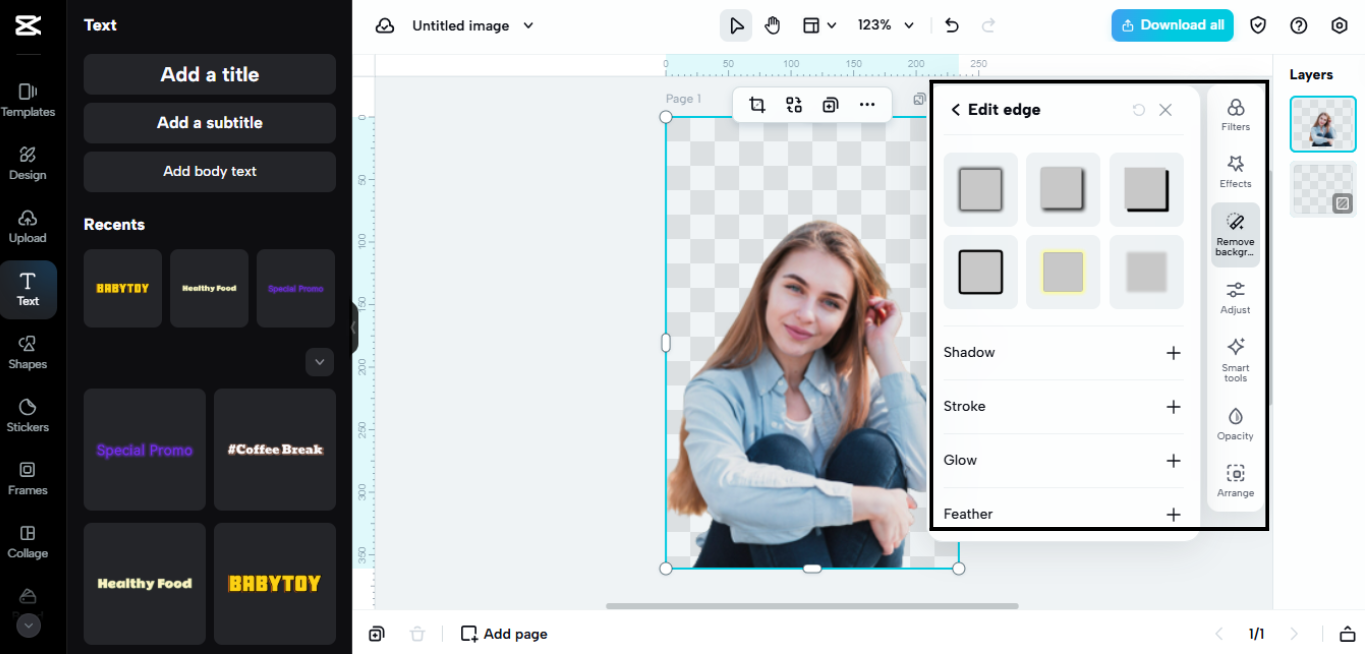Open the Opacity control
The image size is (1365, 654).
point(1235,423)
